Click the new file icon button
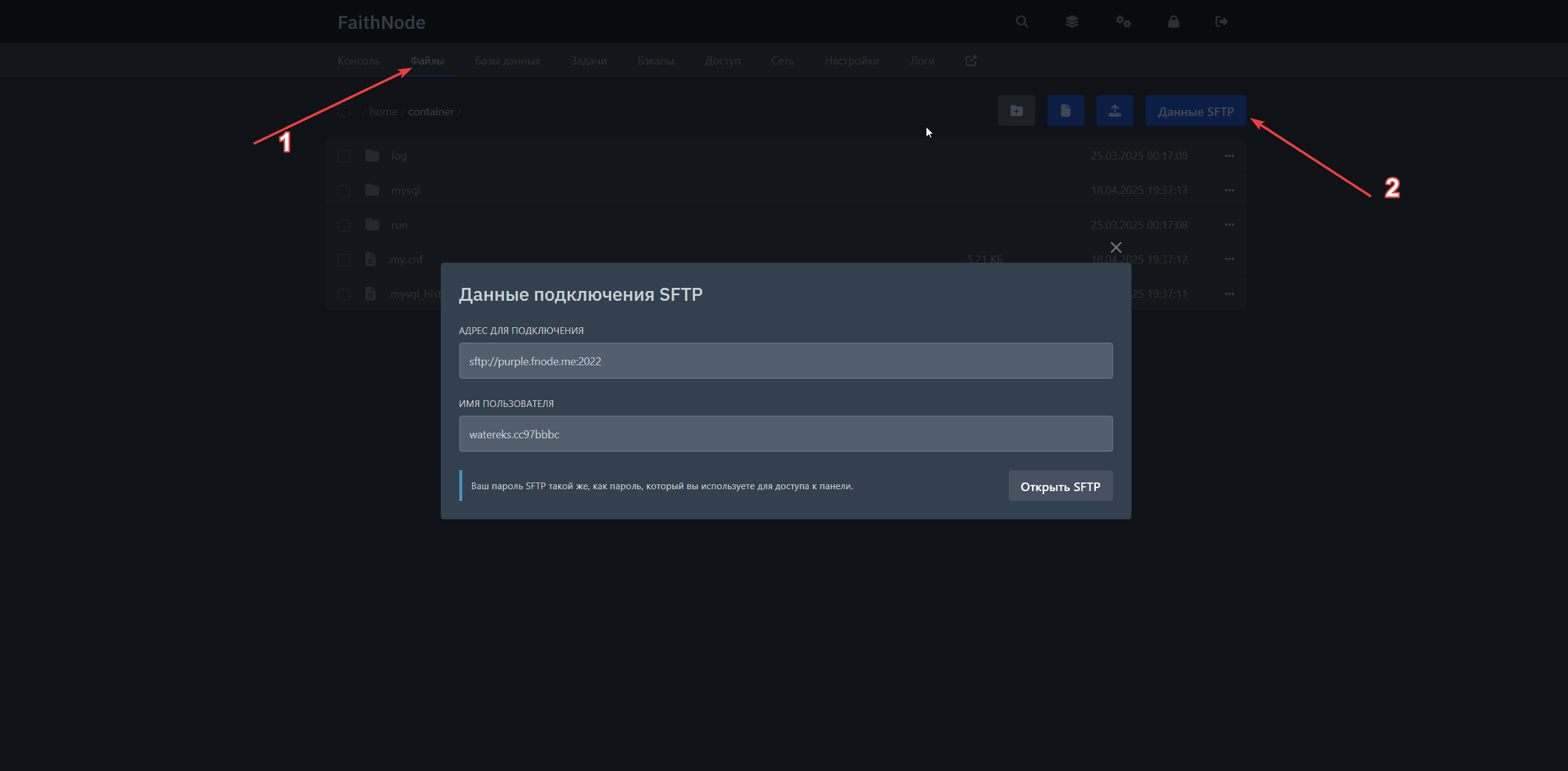1568x771 pixels. (x=1066, y=111)
